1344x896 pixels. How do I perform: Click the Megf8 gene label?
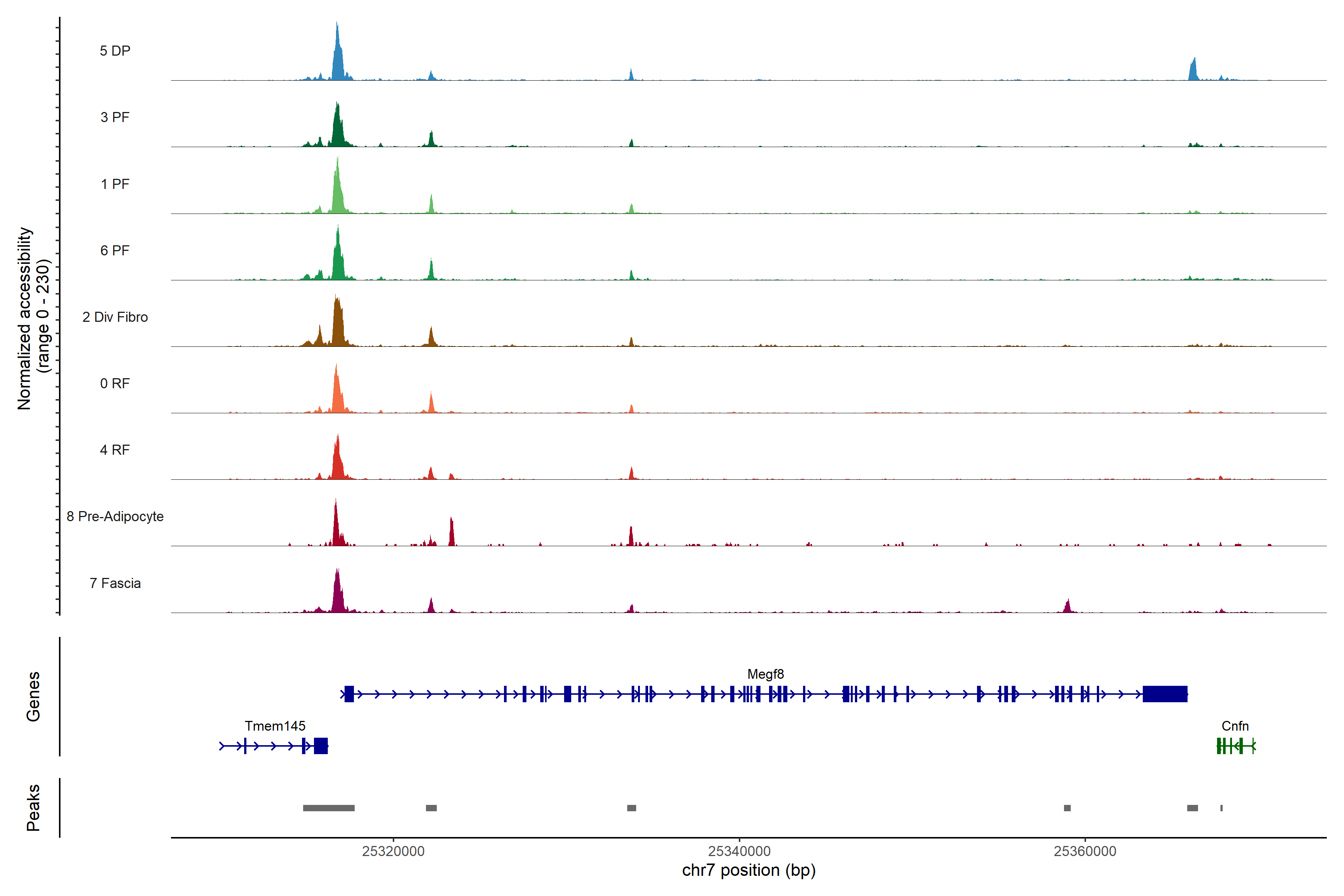[765, 674]
